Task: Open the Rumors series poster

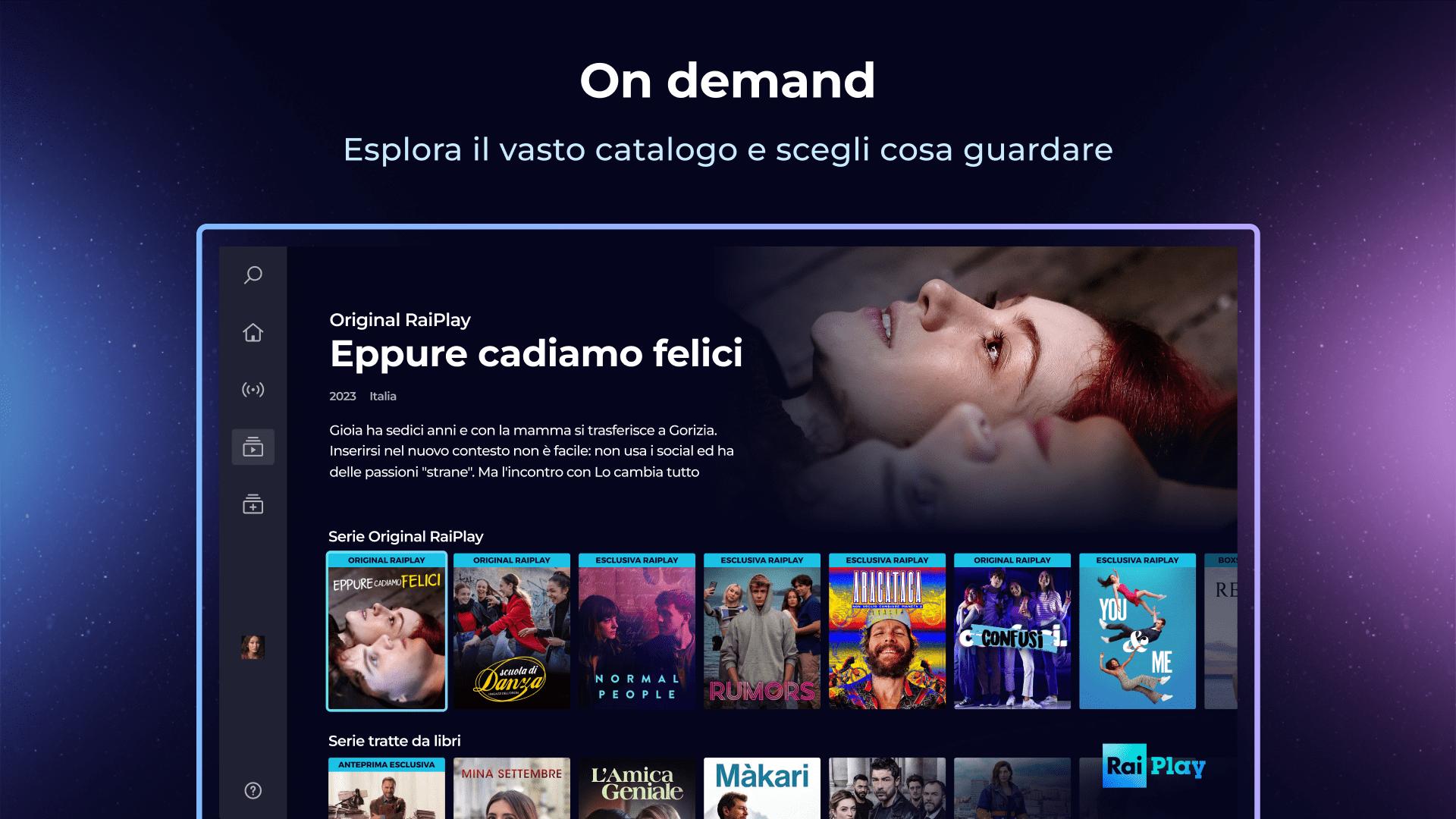Action: (x=762, y=632)
